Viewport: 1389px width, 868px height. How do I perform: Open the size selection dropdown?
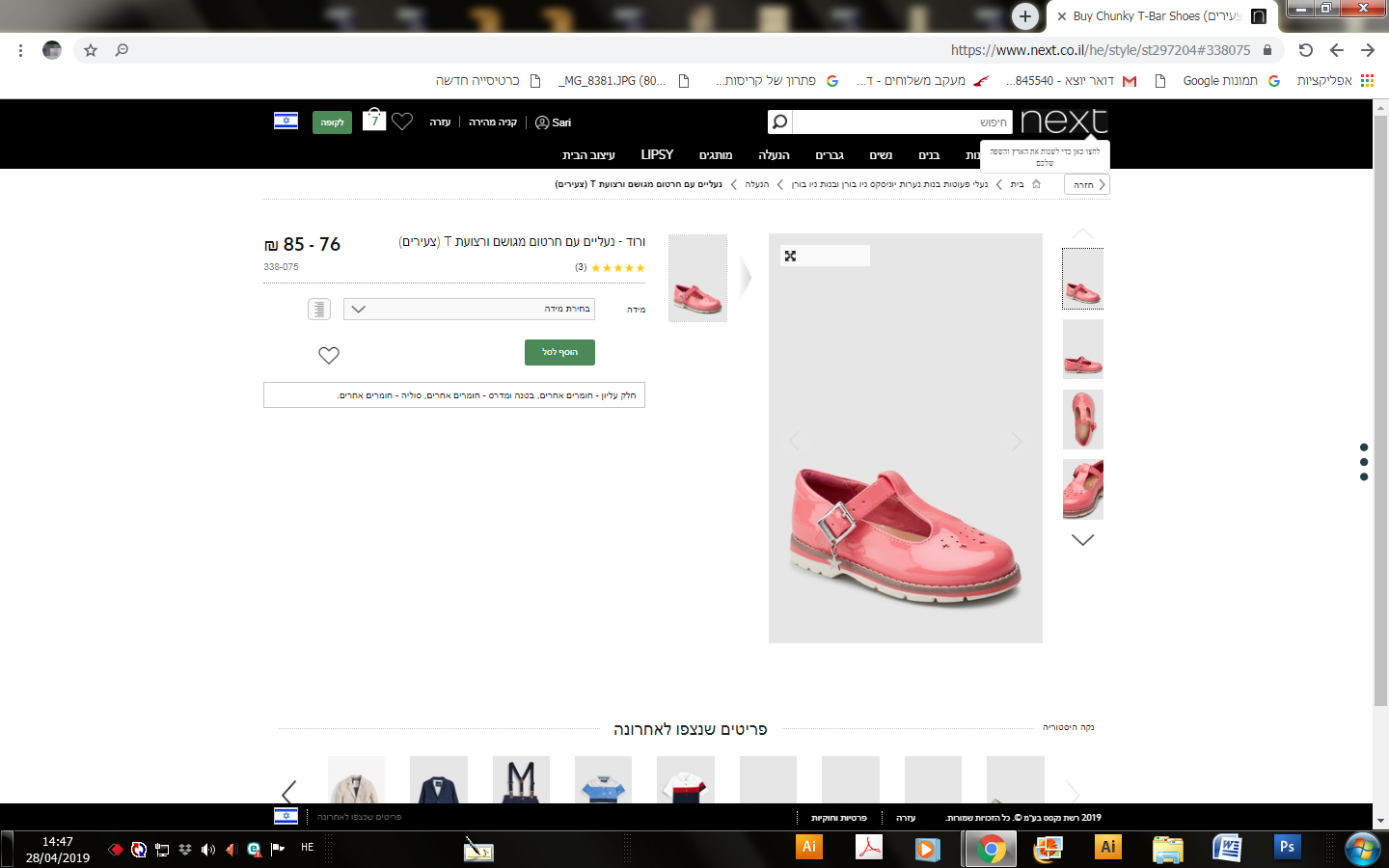(469, 309)
